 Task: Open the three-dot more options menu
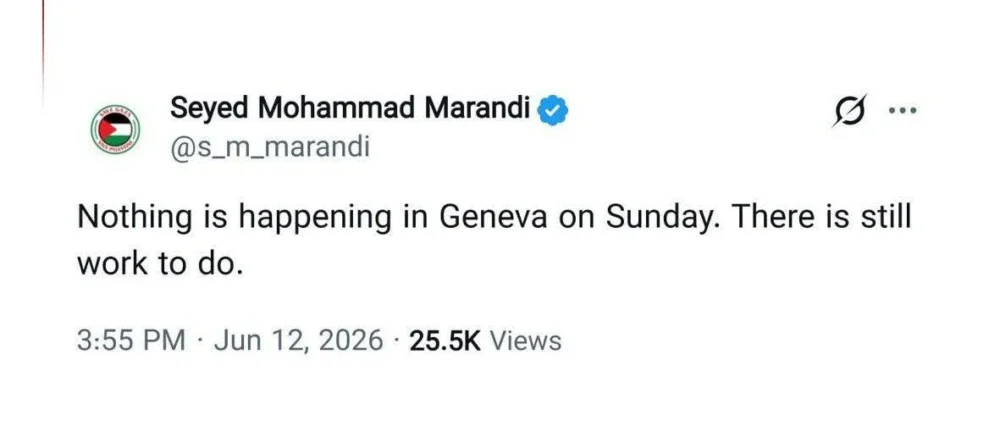pos(903,110)
